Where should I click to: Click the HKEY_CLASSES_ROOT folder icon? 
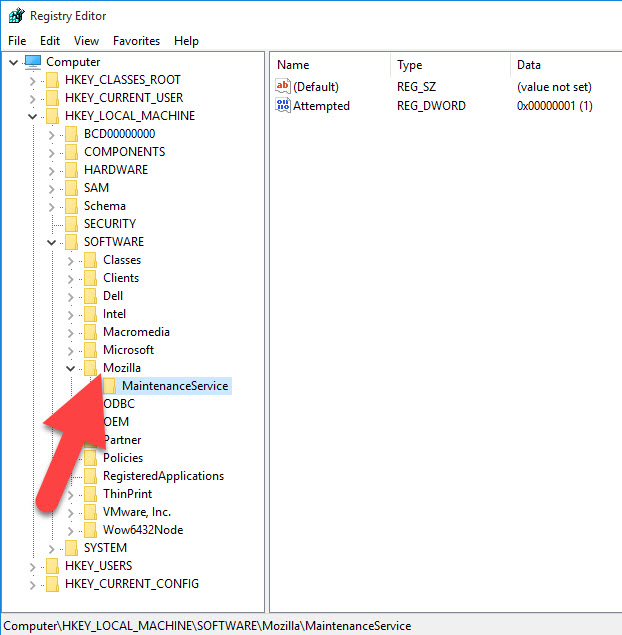[x=52, y=80]
